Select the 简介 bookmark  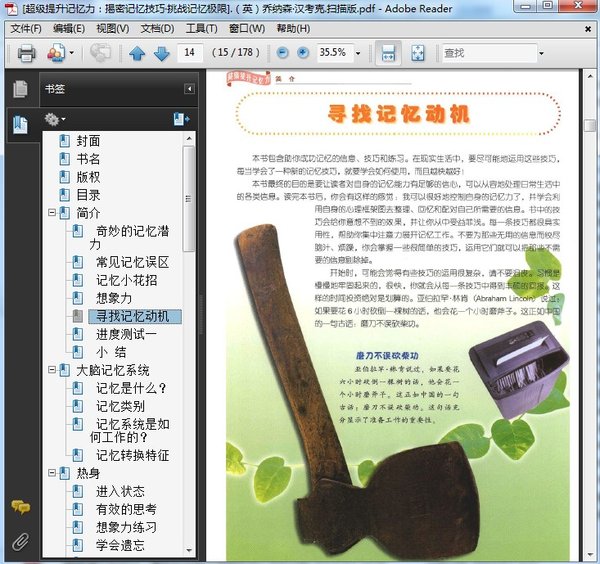coord(88,213)
